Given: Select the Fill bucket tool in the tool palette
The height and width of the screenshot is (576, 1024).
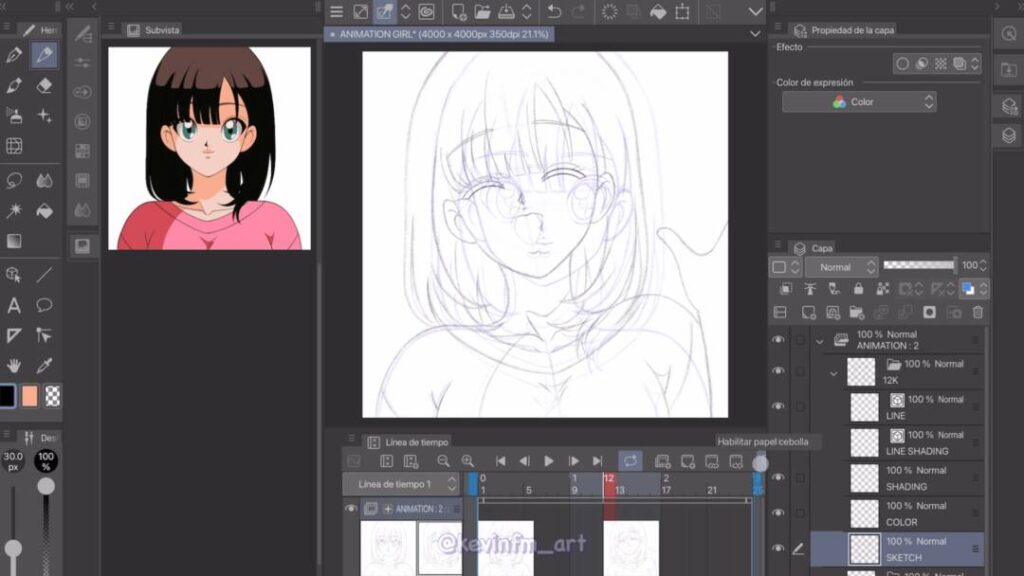Looking at the screenshot, I should point(44,210).
